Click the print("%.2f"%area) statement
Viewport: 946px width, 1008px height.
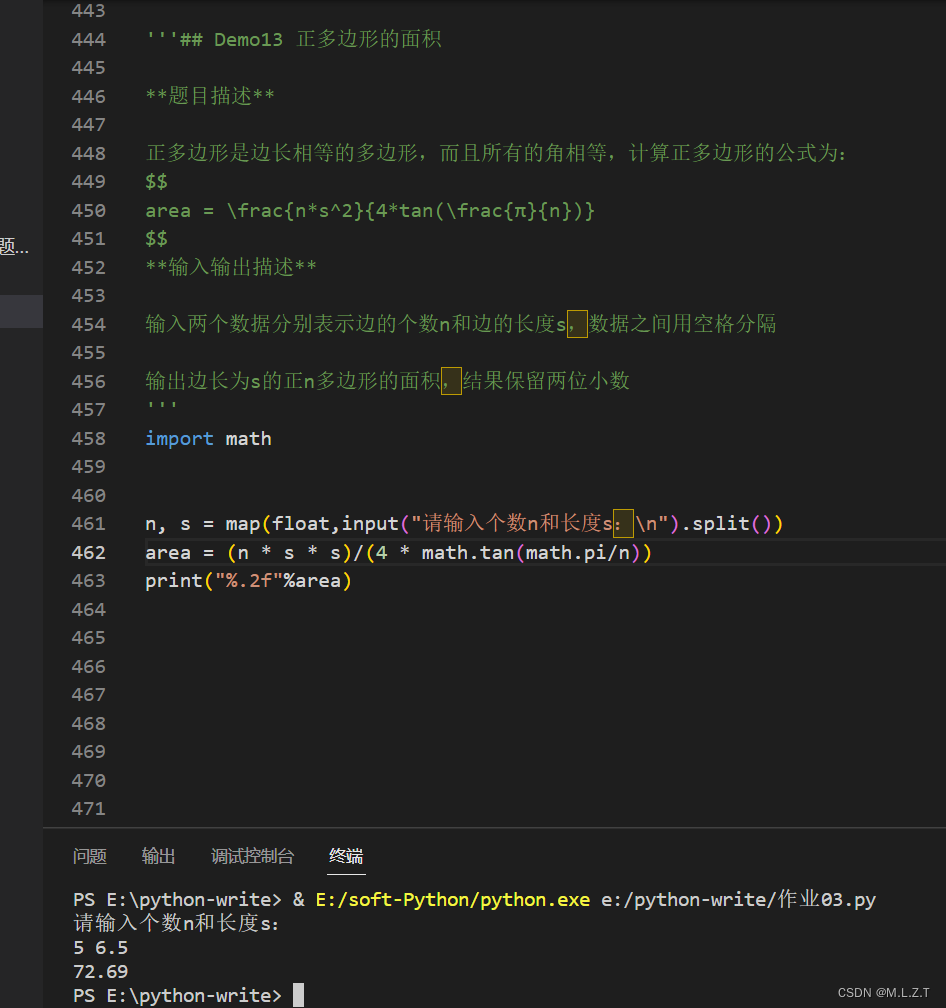[248, 581]
